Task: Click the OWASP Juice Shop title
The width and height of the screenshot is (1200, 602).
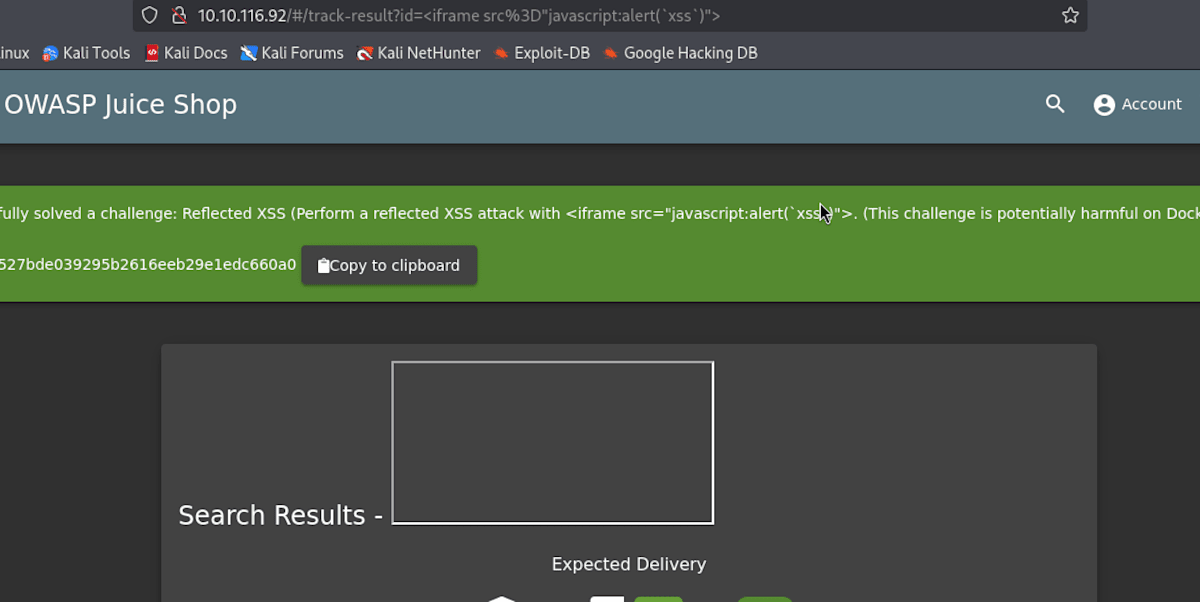Action: [x=120, y=104]
